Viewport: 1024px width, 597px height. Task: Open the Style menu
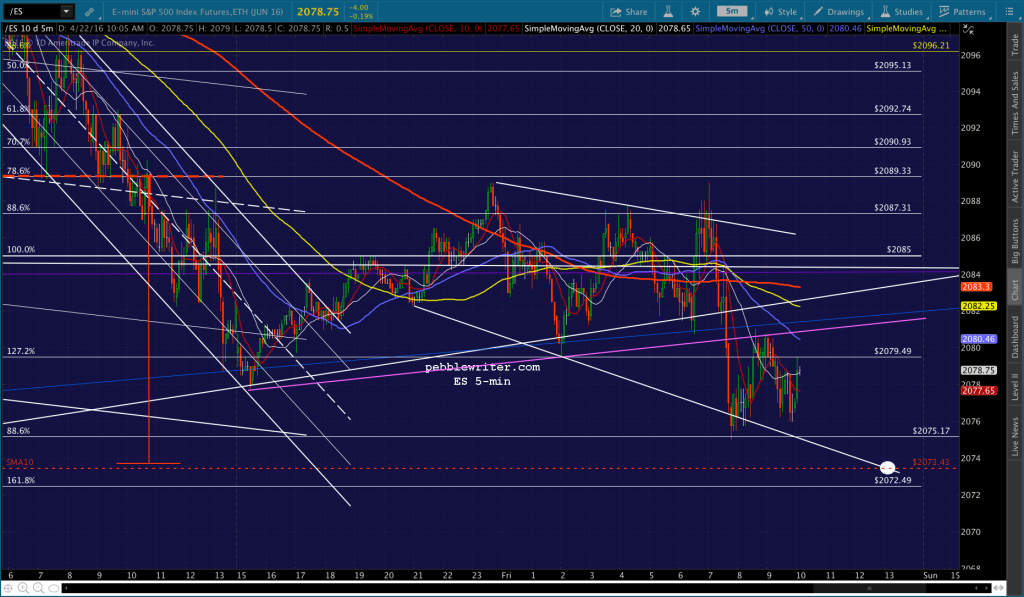pos(780,12)
